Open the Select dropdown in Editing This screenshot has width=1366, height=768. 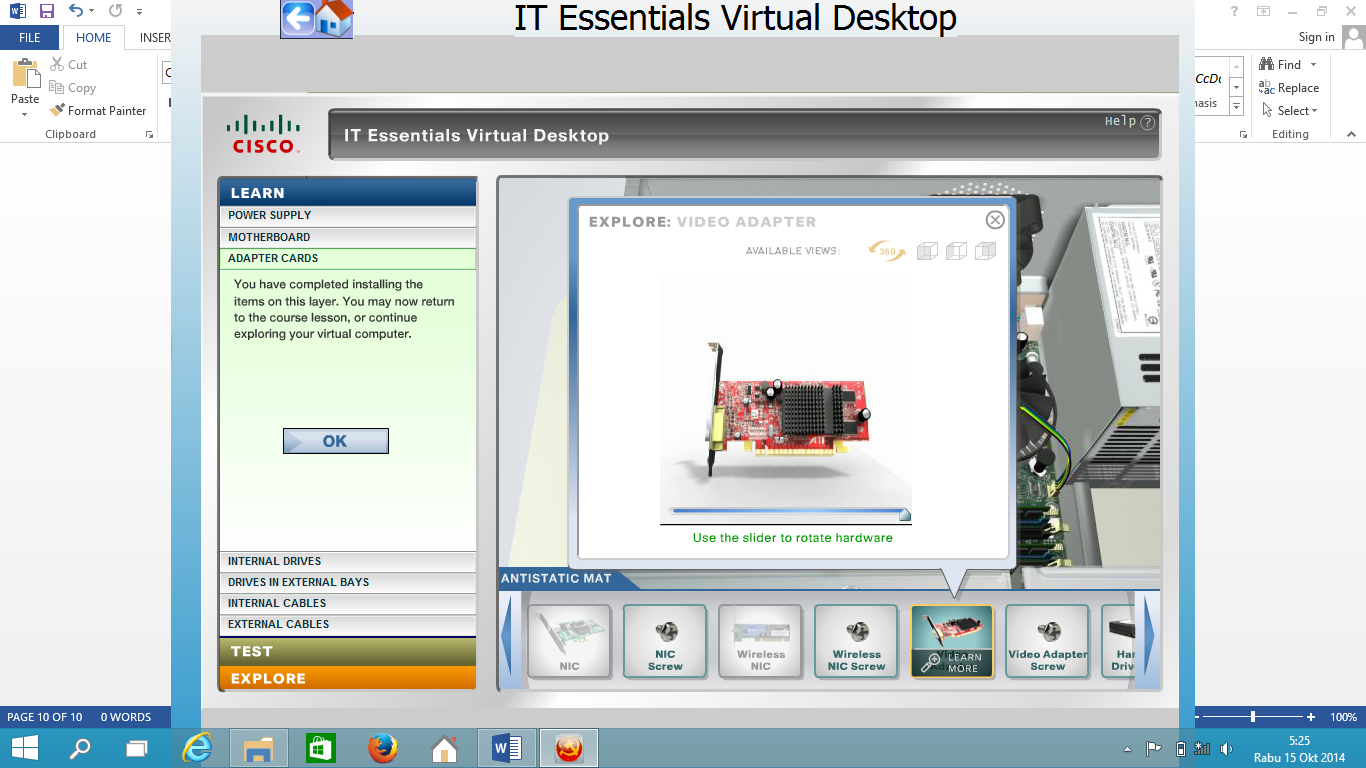click(x=1290, y=111)
